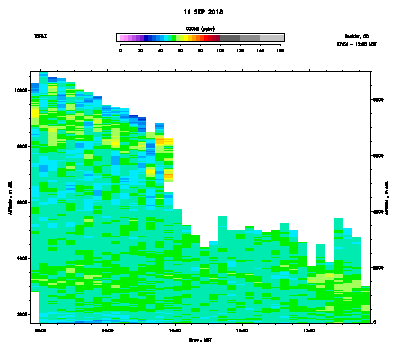The image size is (400, 360).
Task: Click the instrument name label at upper left
Action: pyautogui.click(x=40, y=36)
